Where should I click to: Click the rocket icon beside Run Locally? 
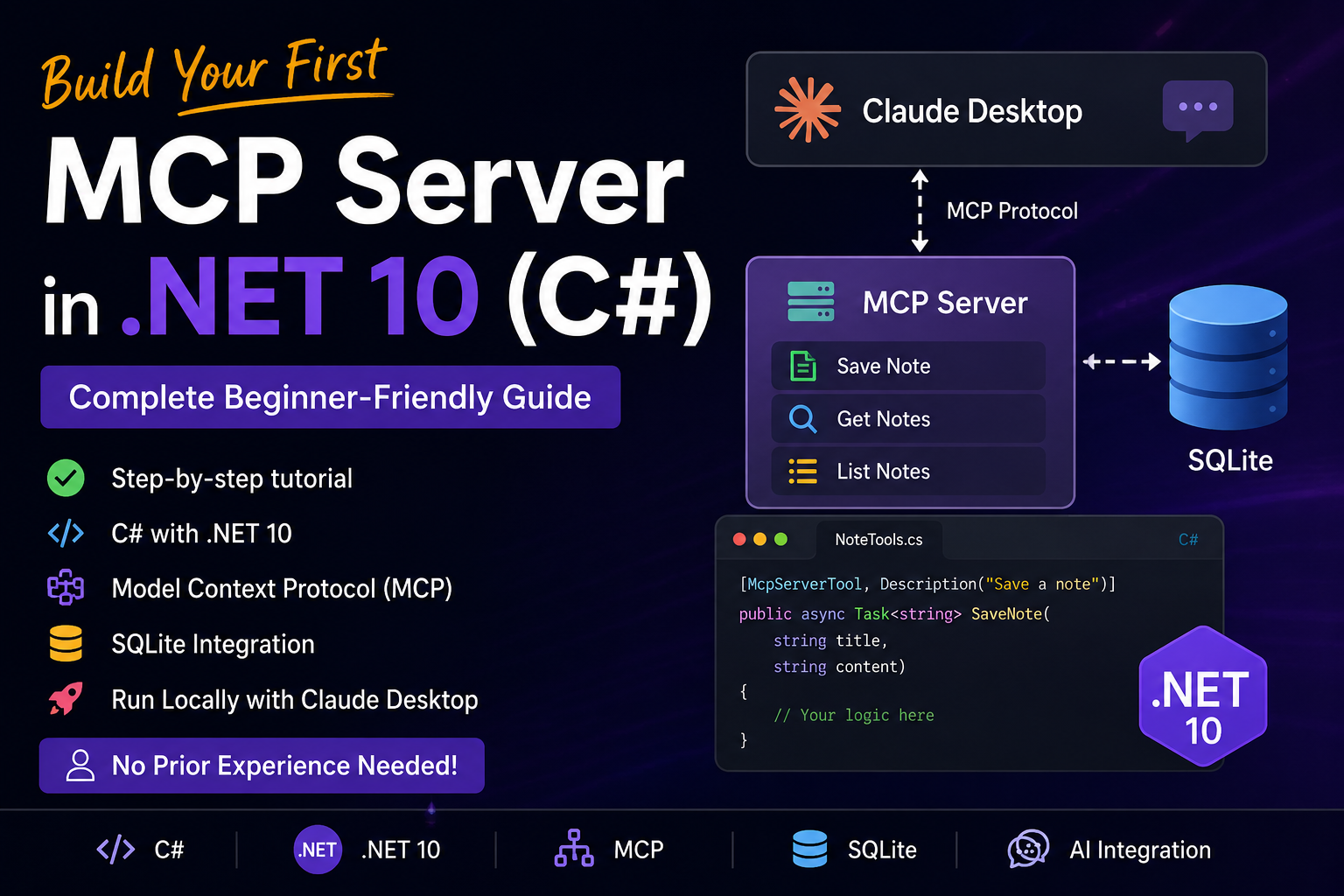66,698
